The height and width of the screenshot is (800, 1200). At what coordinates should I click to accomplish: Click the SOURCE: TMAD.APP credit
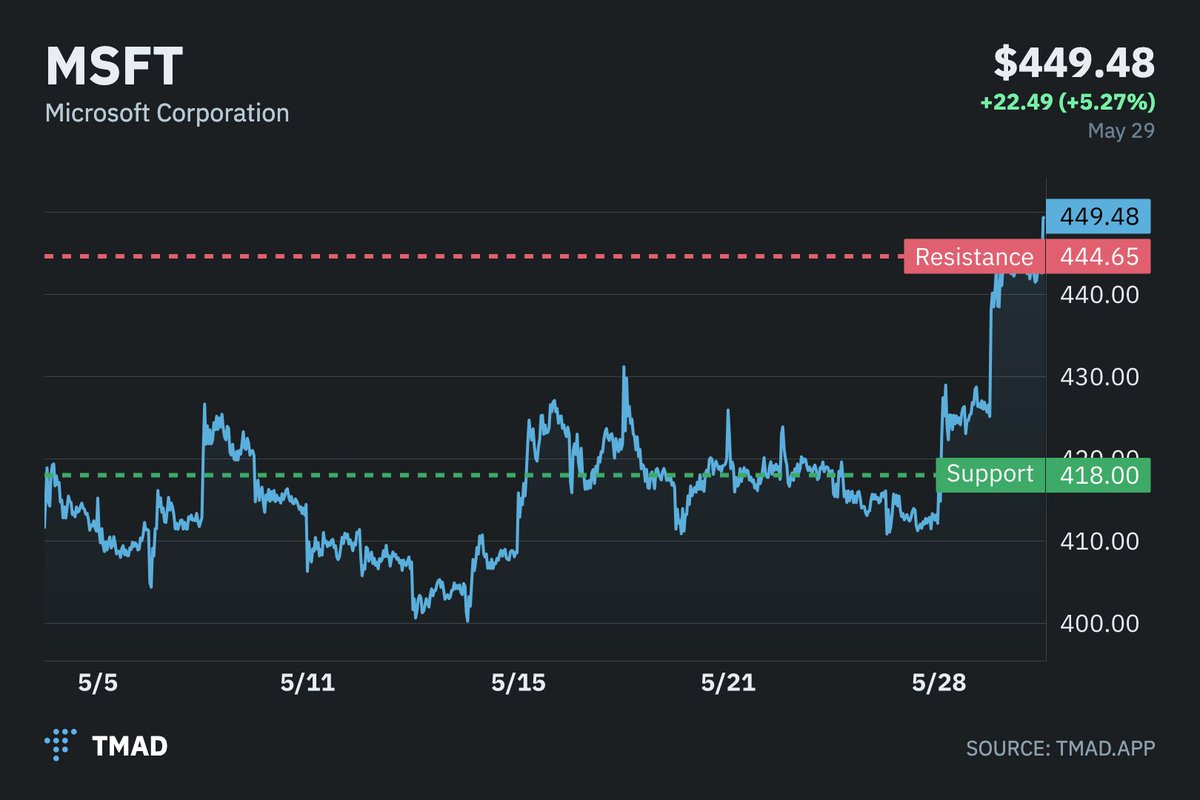point(1061,748)
